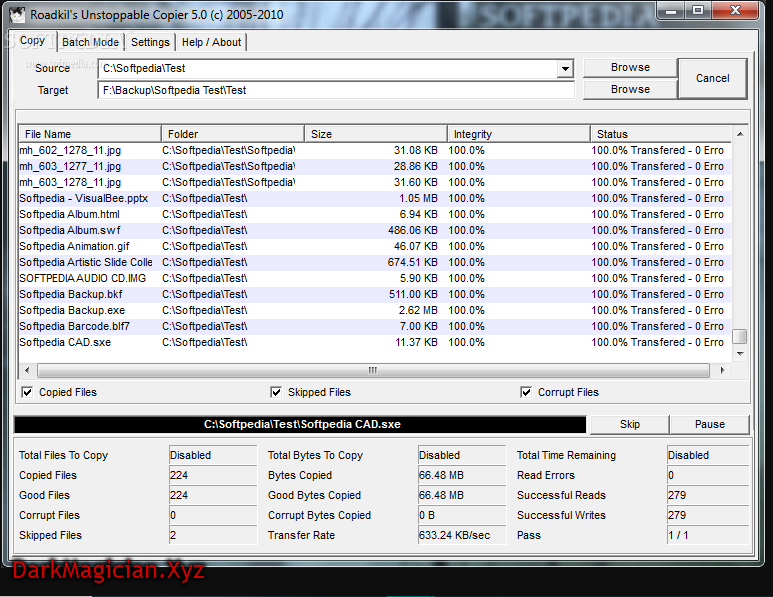Image resolution: width=773 pixels, height=597 pixels.
Task: Toggle the Skipped Files checkbox
Action: coord(276,392)
